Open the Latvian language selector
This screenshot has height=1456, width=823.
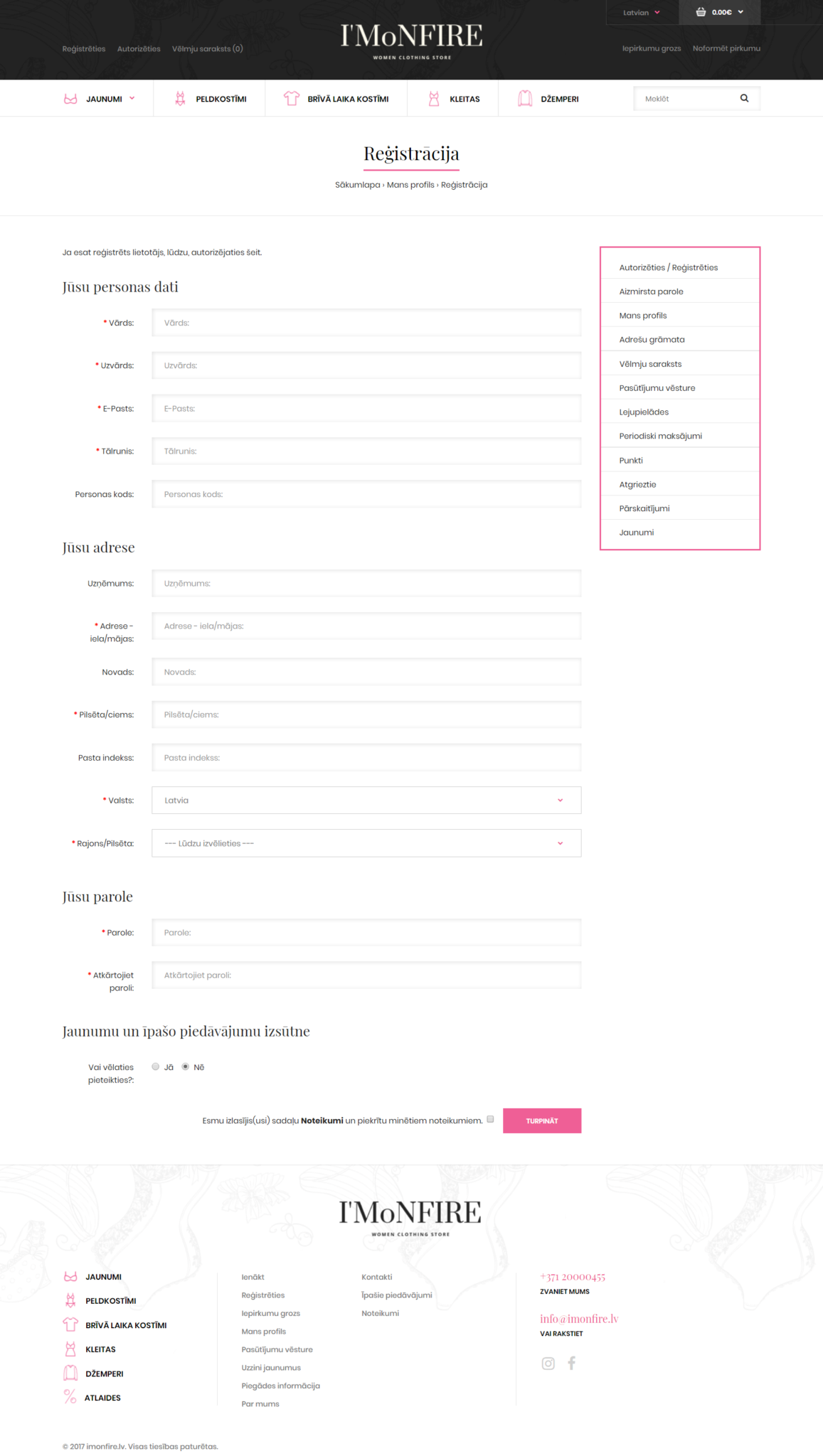click(642, 13)
